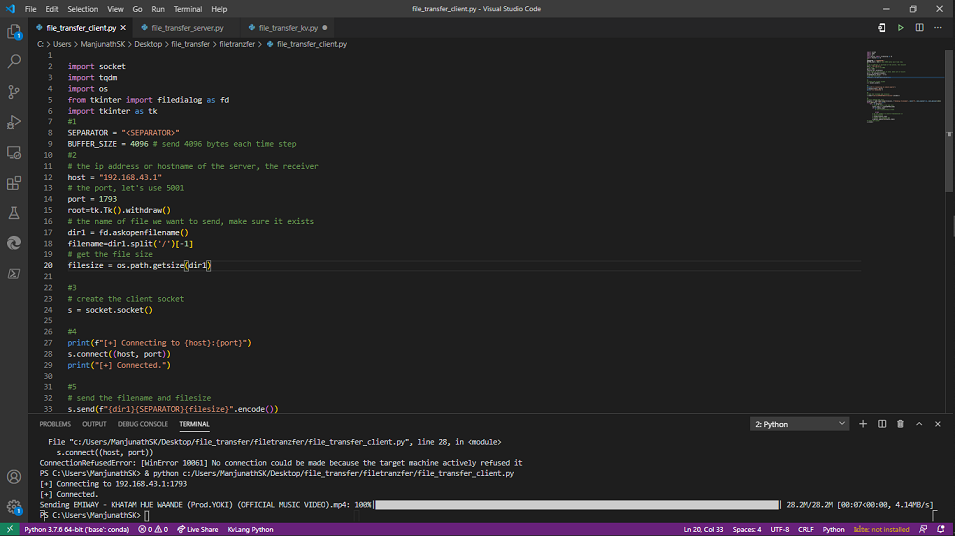Open the Run and Debug view
This screenshot has height=536, width=955.
click(x=13, y=122)
